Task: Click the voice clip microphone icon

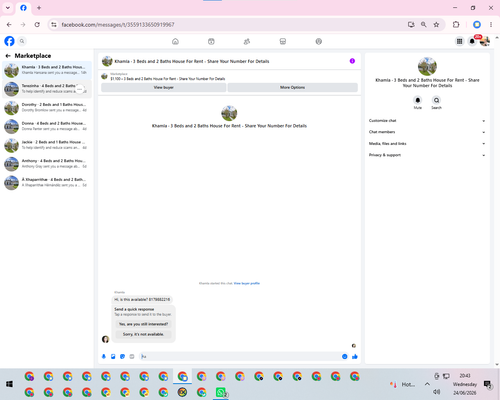Action: [x=104, y=356]
